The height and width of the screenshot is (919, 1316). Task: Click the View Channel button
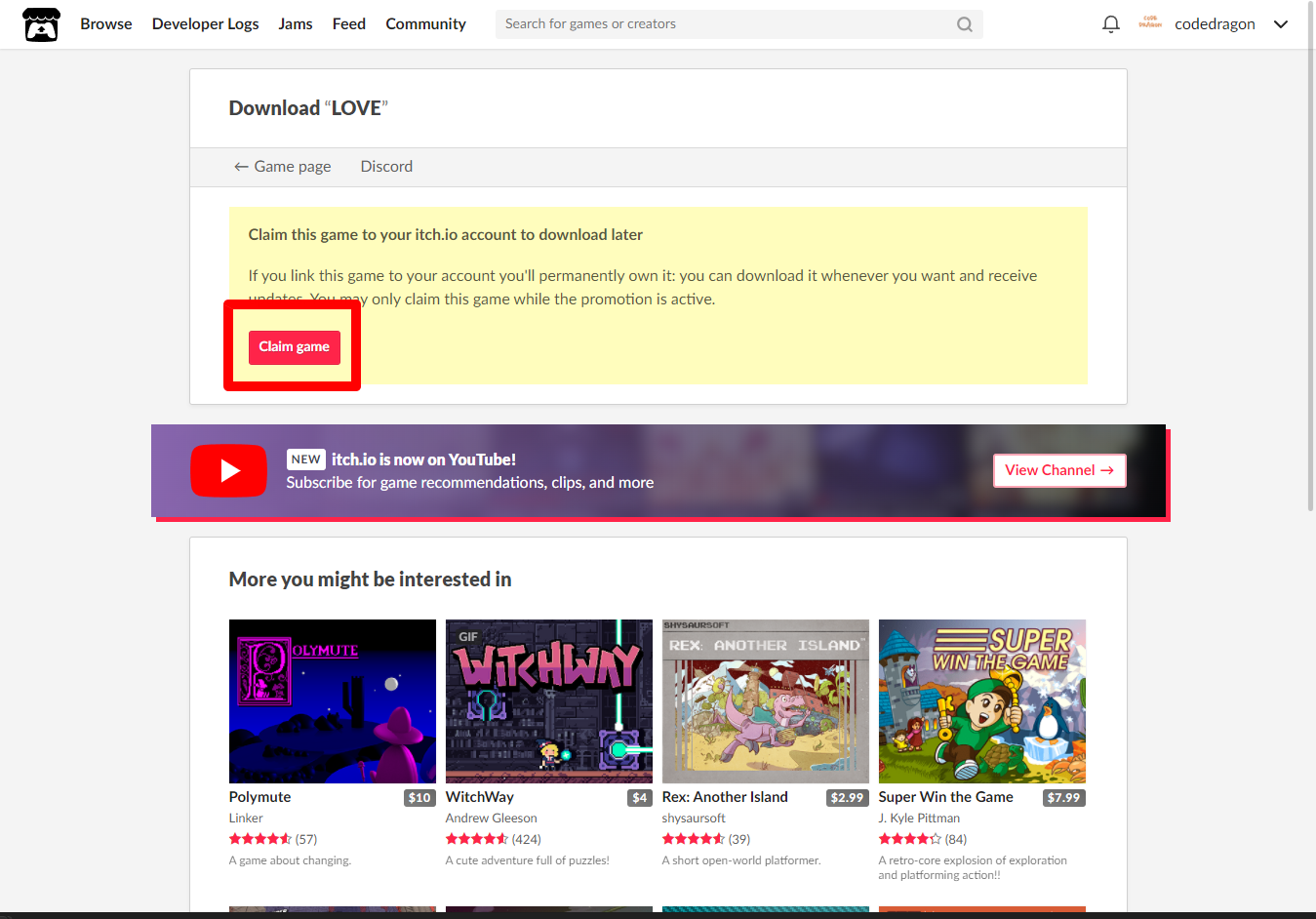(1059, 470)
